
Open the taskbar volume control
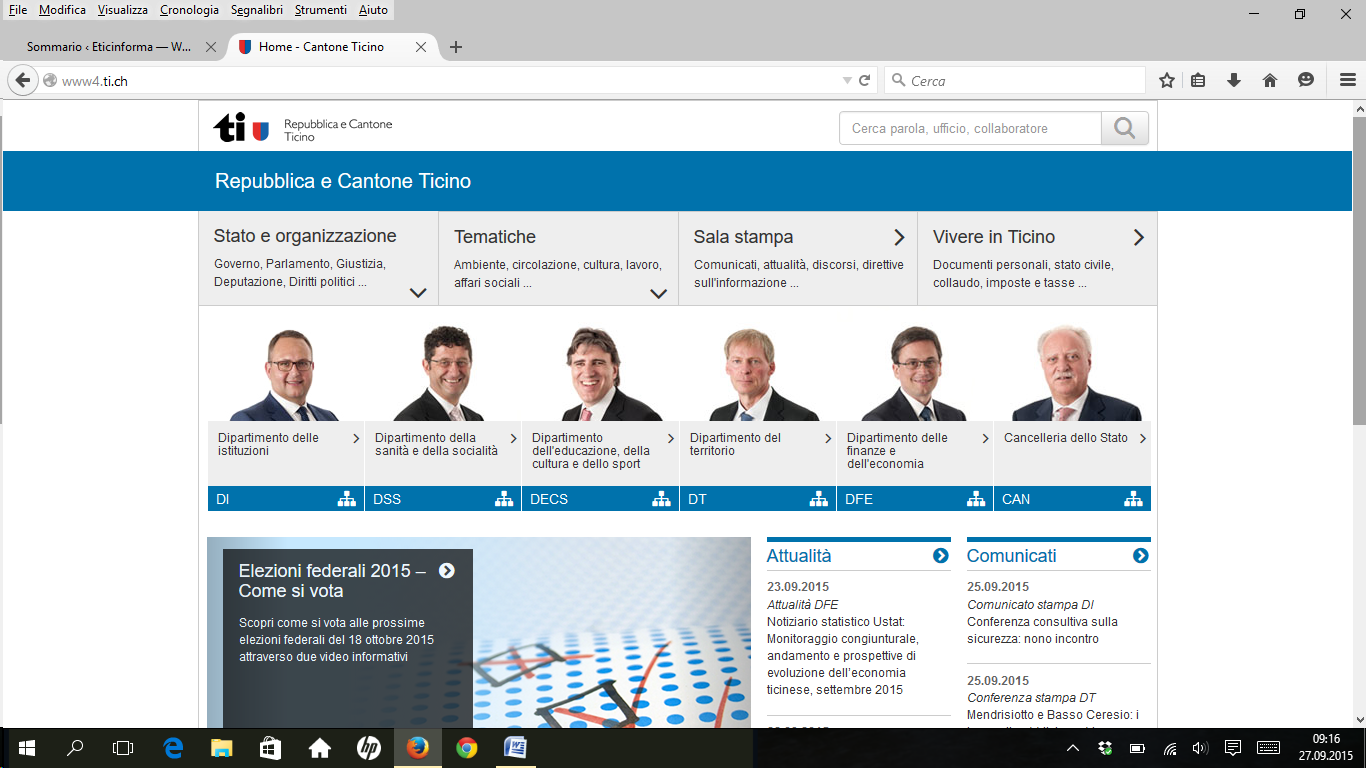tap(1200, 748)
